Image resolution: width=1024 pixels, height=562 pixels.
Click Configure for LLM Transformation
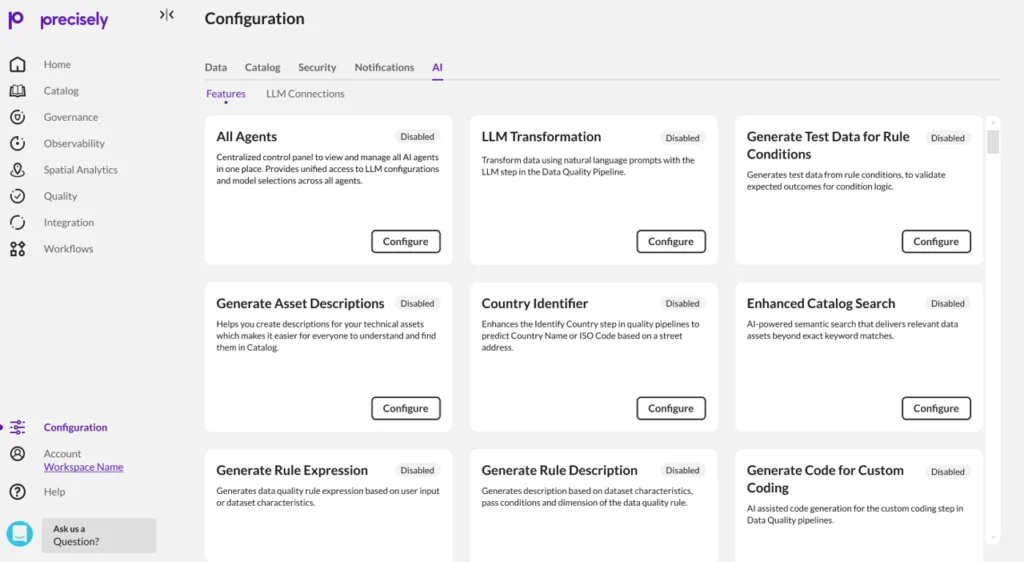pos(670,242)
